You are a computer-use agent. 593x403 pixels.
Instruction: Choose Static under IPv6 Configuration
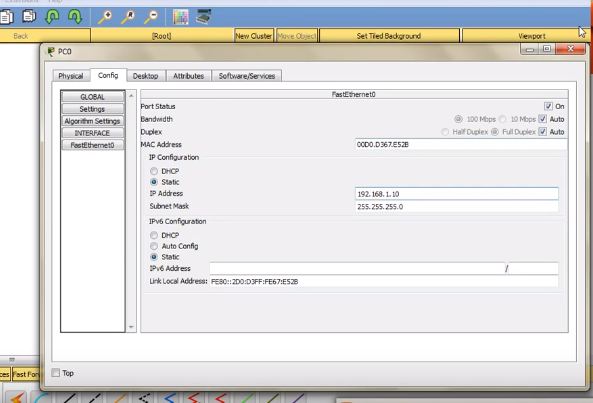click(154, 257)
